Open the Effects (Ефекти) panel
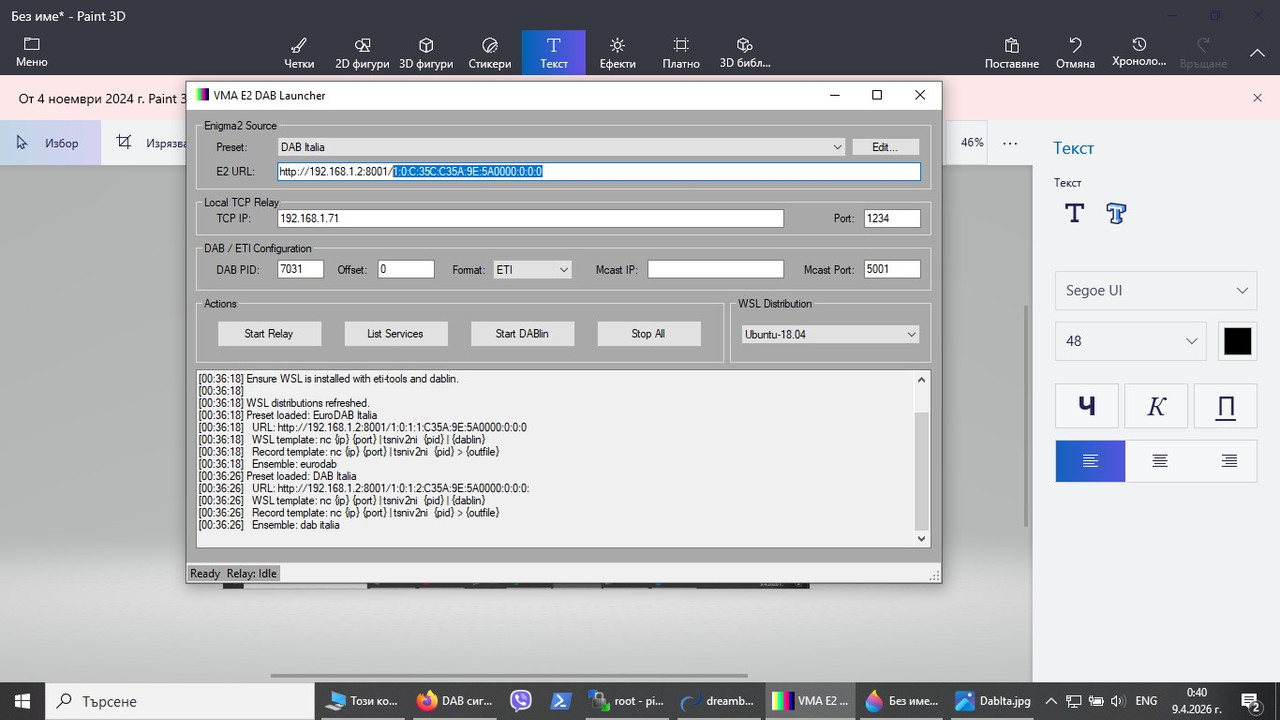Screen dimensions: 1280x720 618,53
